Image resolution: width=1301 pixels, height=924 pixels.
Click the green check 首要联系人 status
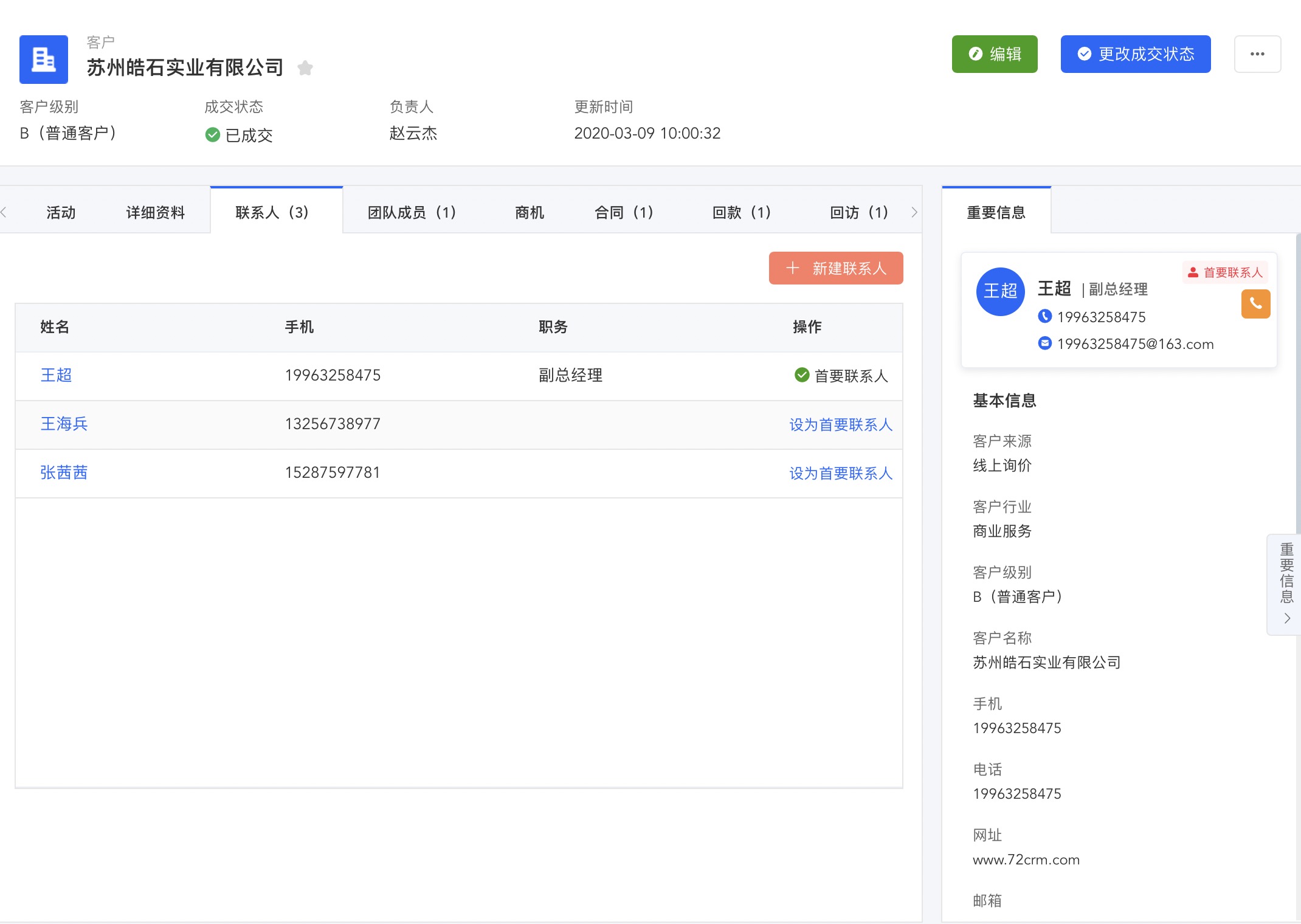pos(841,376)
